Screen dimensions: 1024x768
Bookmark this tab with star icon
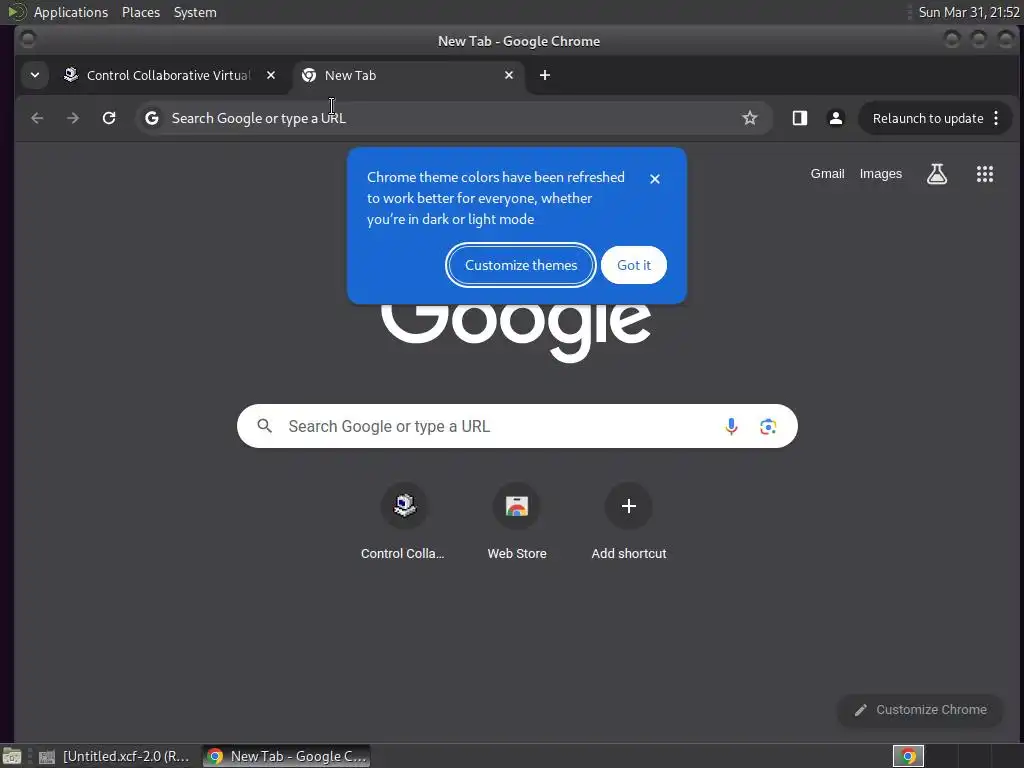coord(750,118)
